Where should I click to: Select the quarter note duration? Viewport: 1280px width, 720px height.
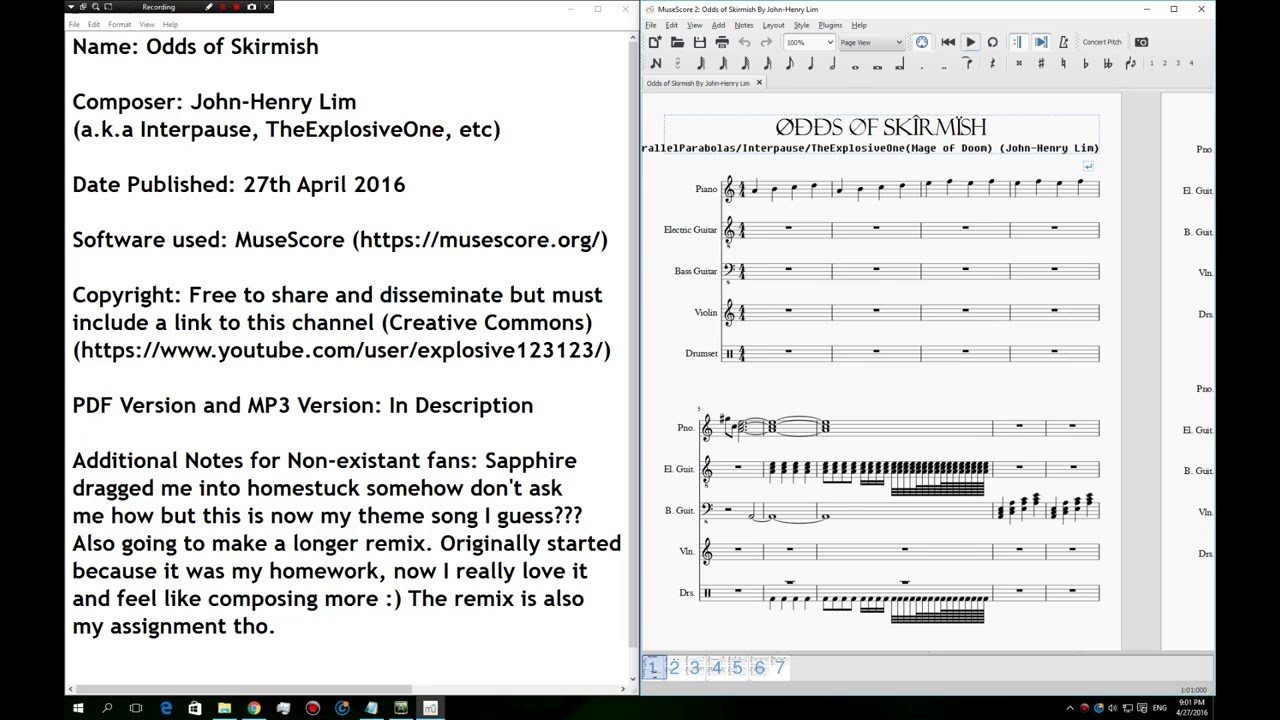811,63
